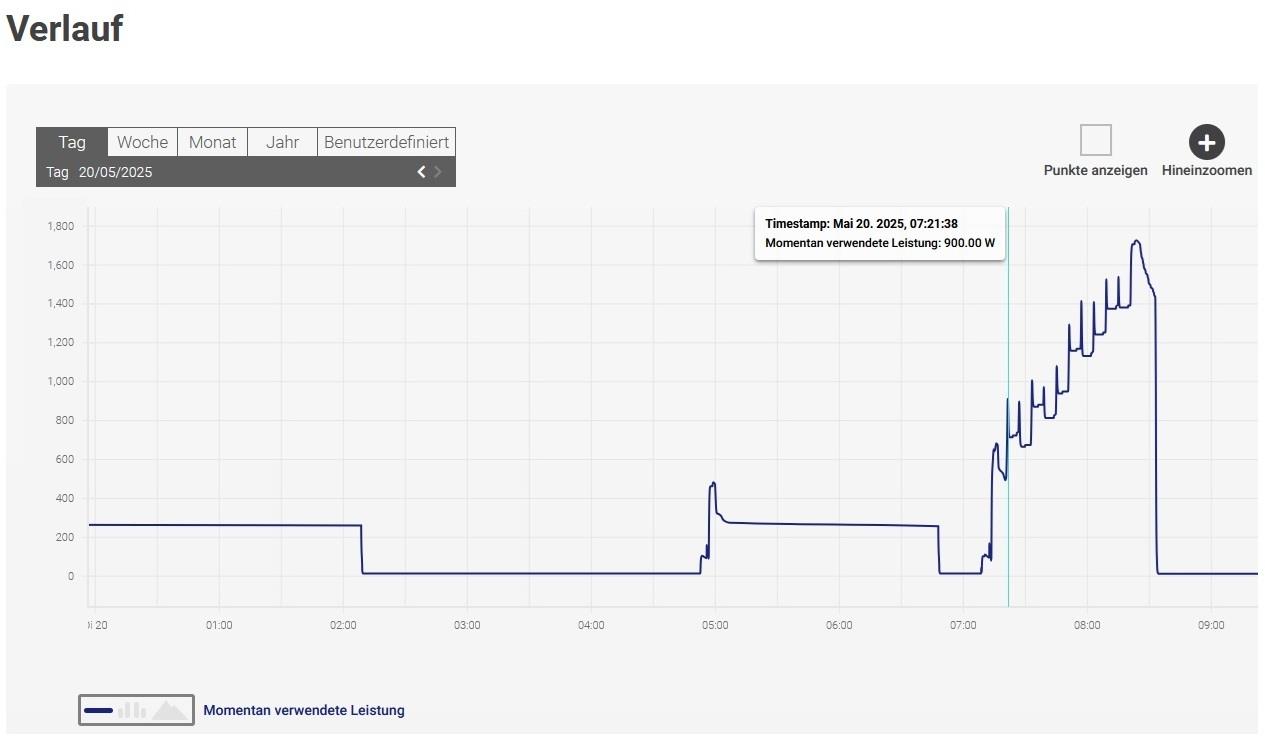Click the tooltip showing 900.00 W
This screenshot has width=1265, height=745.
[x=879, y=234]
